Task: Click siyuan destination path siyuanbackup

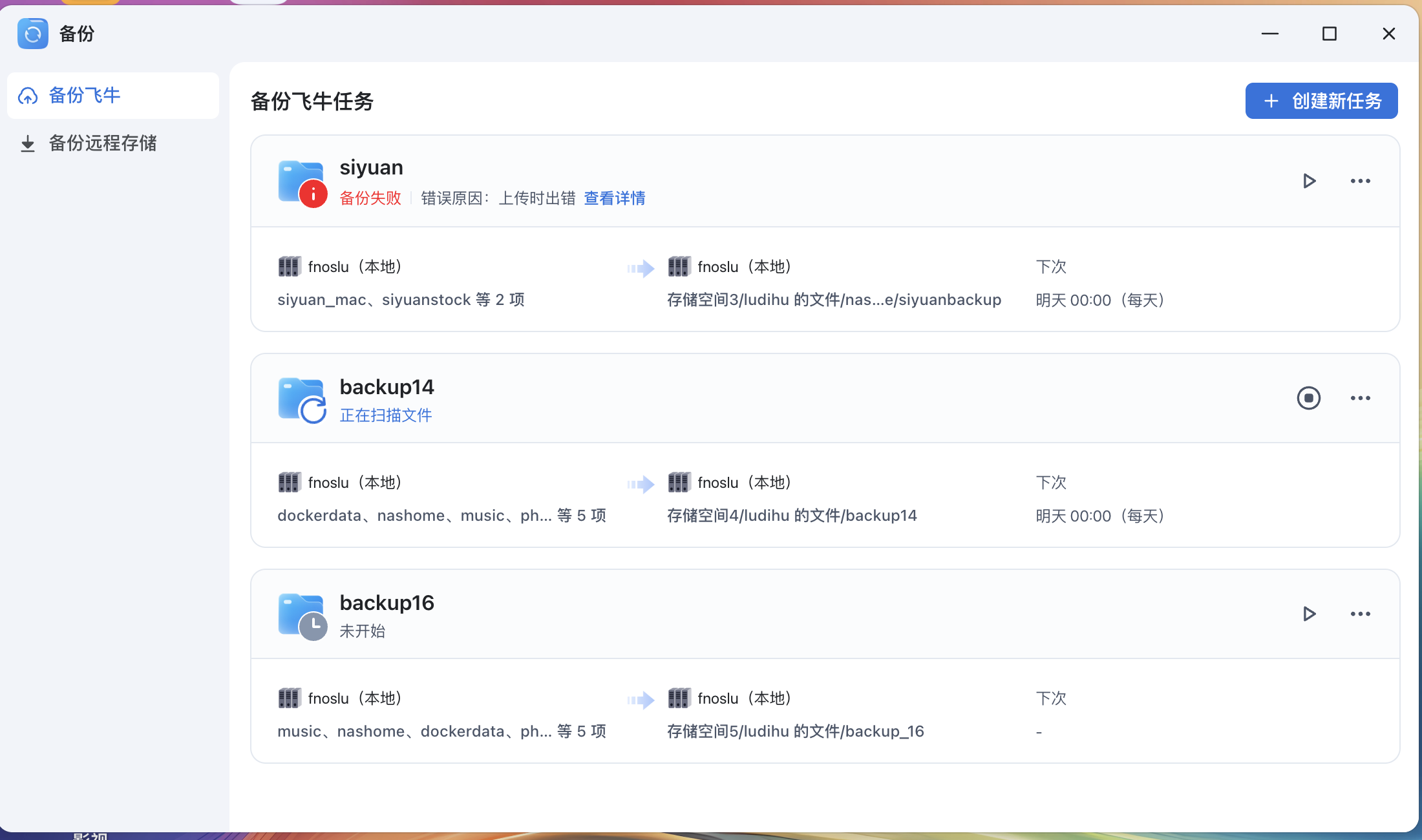Action: pyautogui.click(x=834, y=300)
